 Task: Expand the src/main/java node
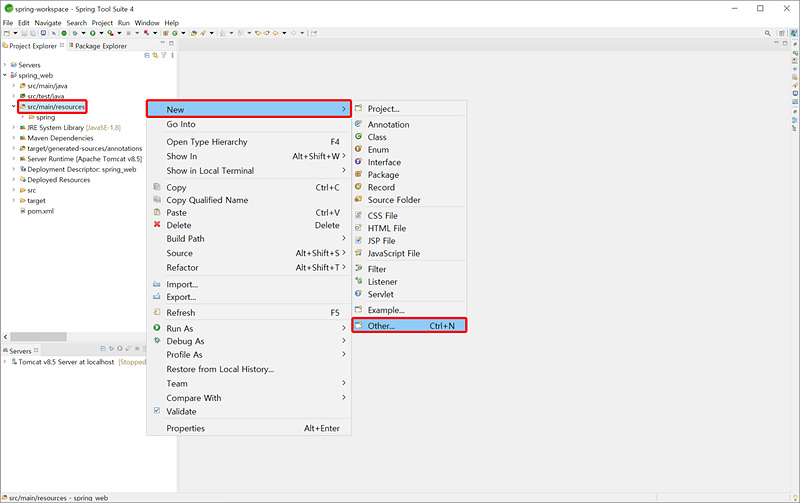(x=14, y=86)
